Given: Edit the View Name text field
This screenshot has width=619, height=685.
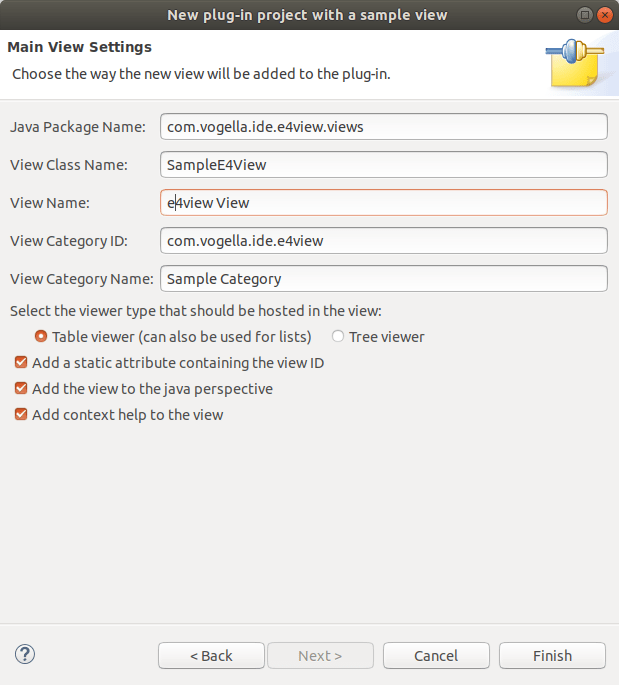Looking at the screenshot, I should (x=383, y=202).
